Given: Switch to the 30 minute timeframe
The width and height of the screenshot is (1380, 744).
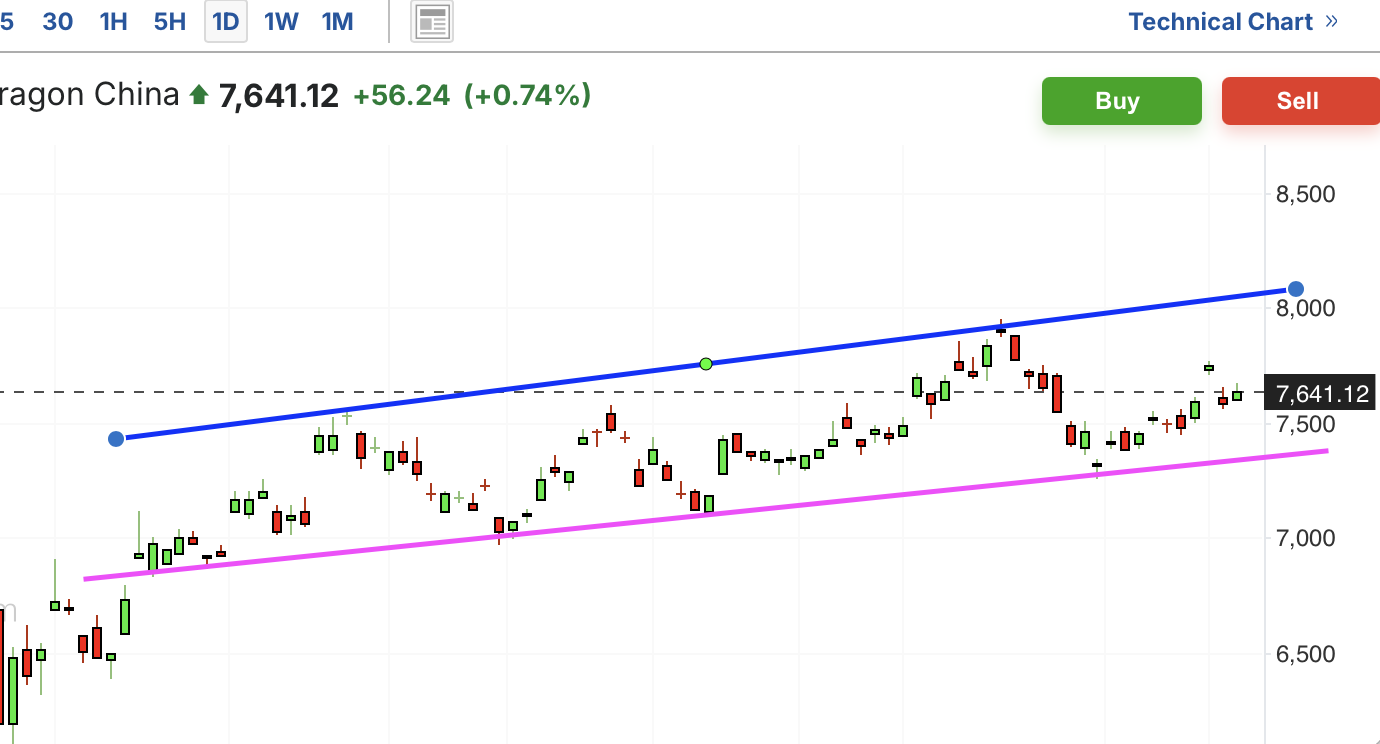Looking at the screenshot, I should (x=58, y=22).
